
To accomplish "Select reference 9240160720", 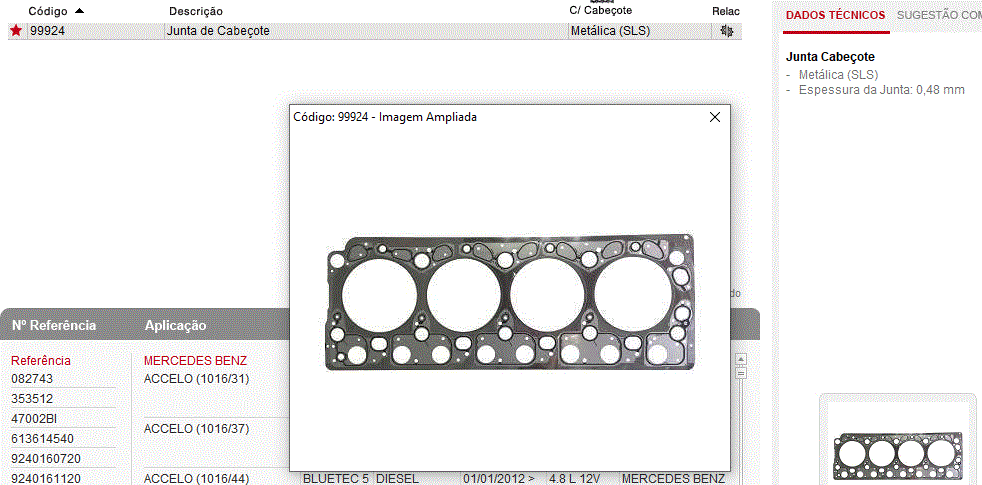I will [45, 459].
